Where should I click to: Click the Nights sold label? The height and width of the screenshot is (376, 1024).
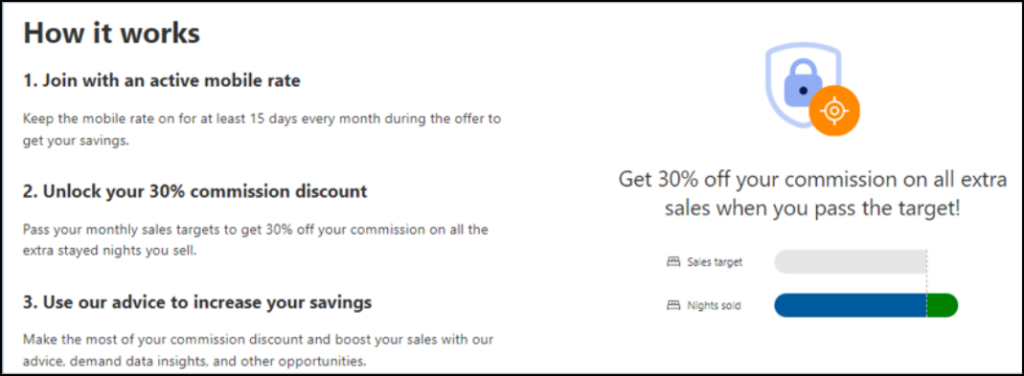coord(714,305)
